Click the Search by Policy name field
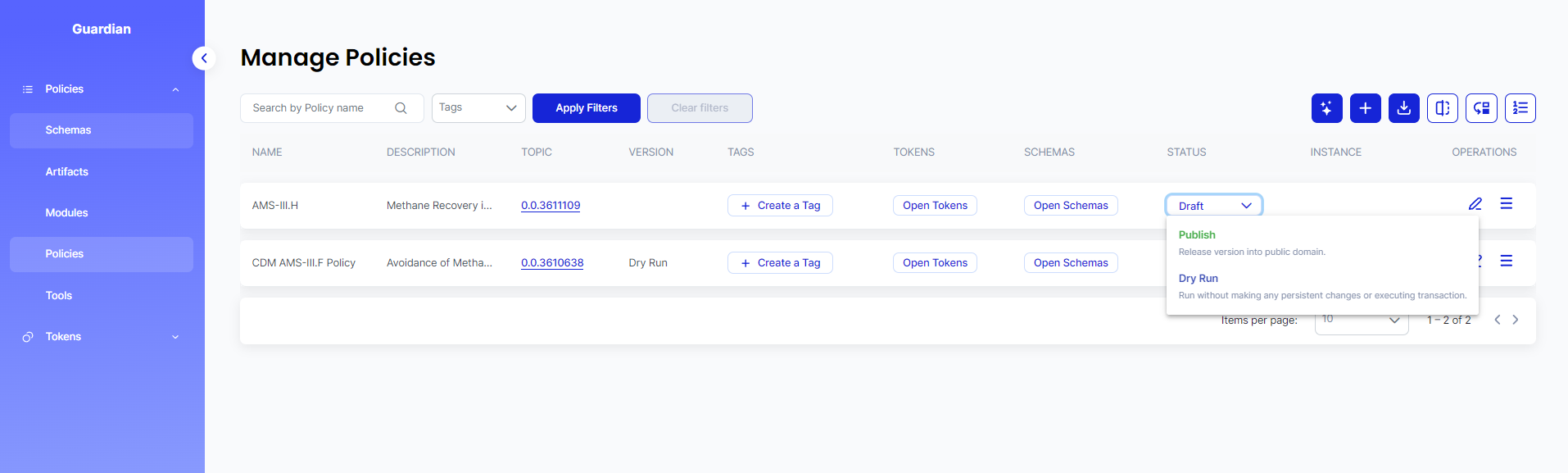1568x473 pixels. (x=319, y=108)
